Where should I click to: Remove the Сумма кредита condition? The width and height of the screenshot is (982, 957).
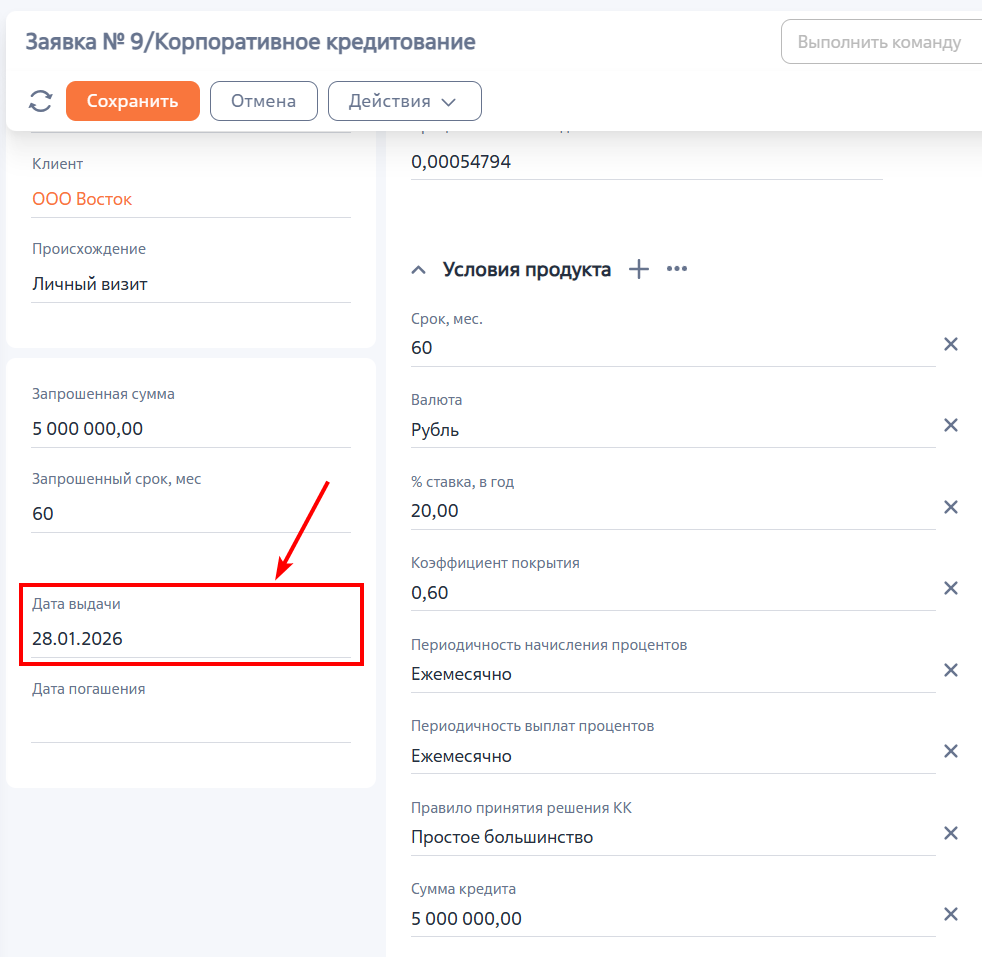pos(951,914)
